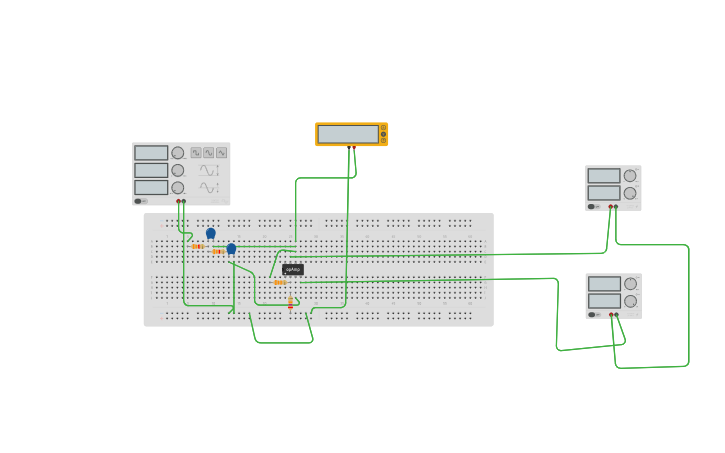Viewport: 725px width, 453px height.
Task: Click the multimeter red probe terminal
Action: [354, 147]
